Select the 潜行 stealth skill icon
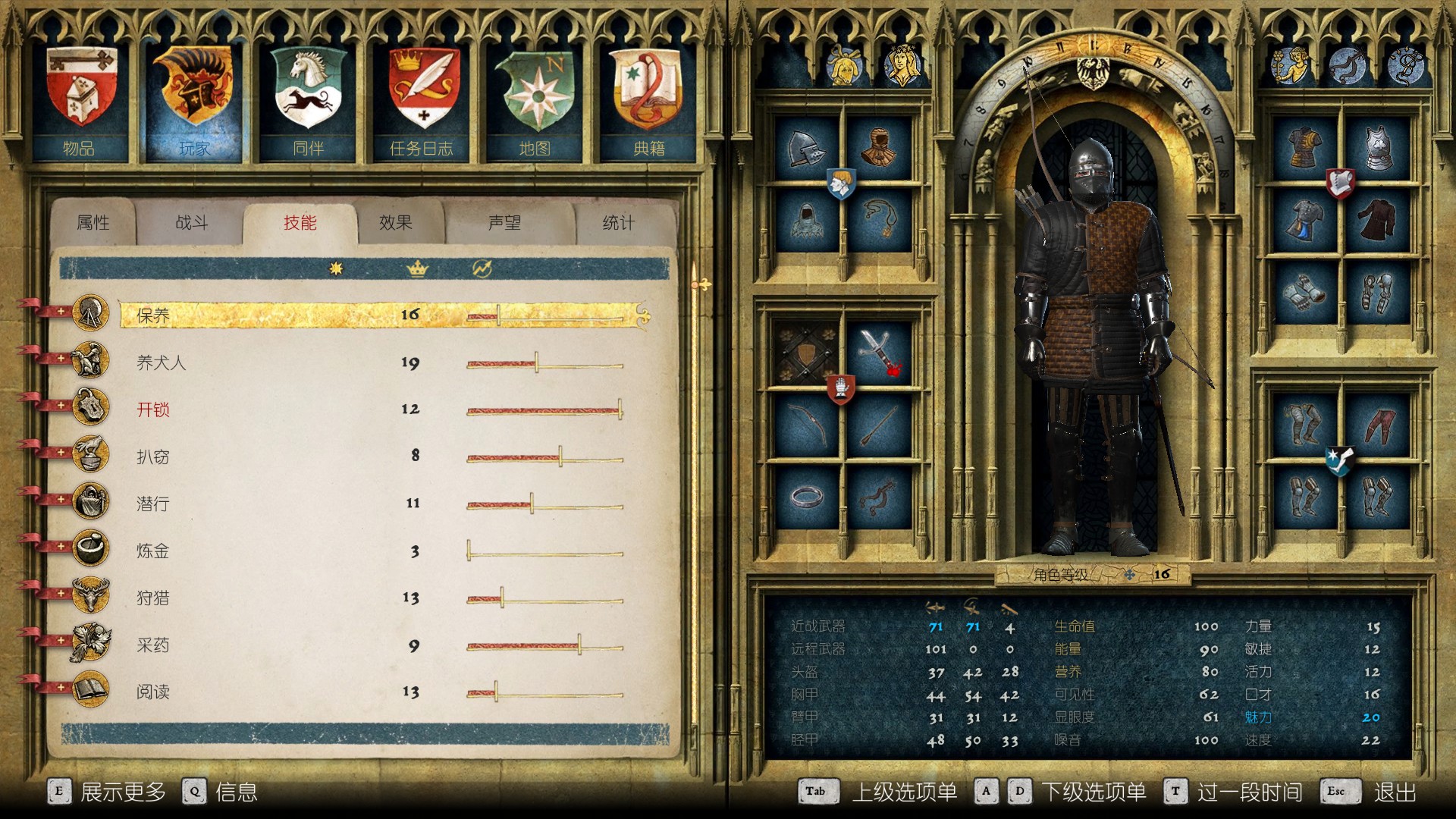This screenshot has width=1456, height=819. click(91, 500)
